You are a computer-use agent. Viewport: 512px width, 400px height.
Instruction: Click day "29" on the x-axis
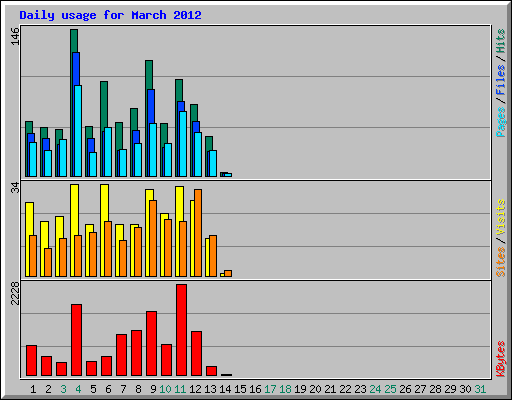(x=450, y=389)
